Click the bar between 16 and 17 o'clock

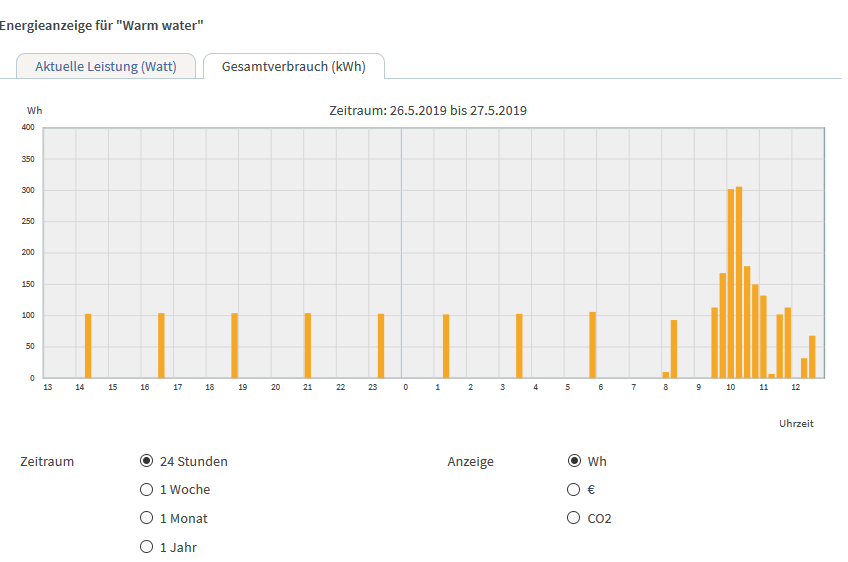(161, 346)
